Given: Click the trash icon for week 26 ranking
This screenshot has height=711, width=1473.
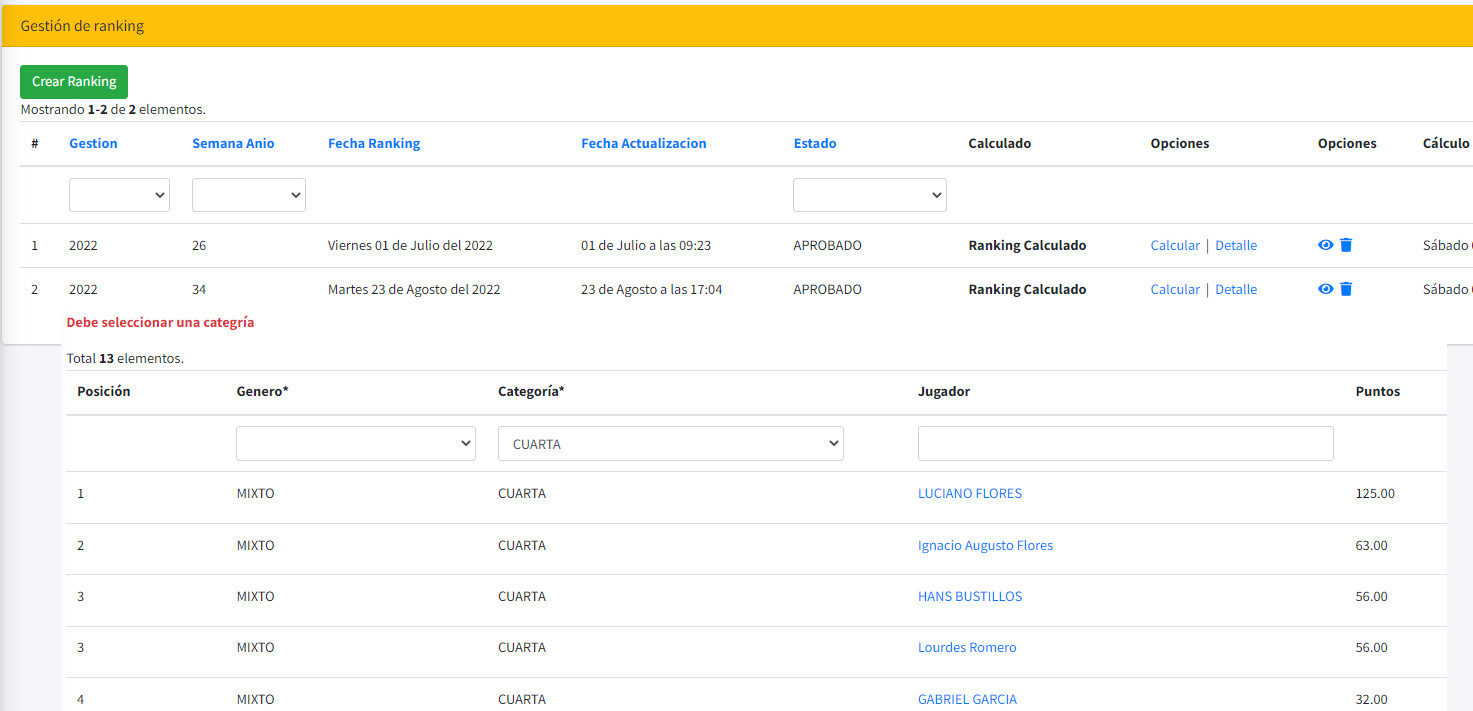Looking at the screenshot, I should click(1346, 245).
